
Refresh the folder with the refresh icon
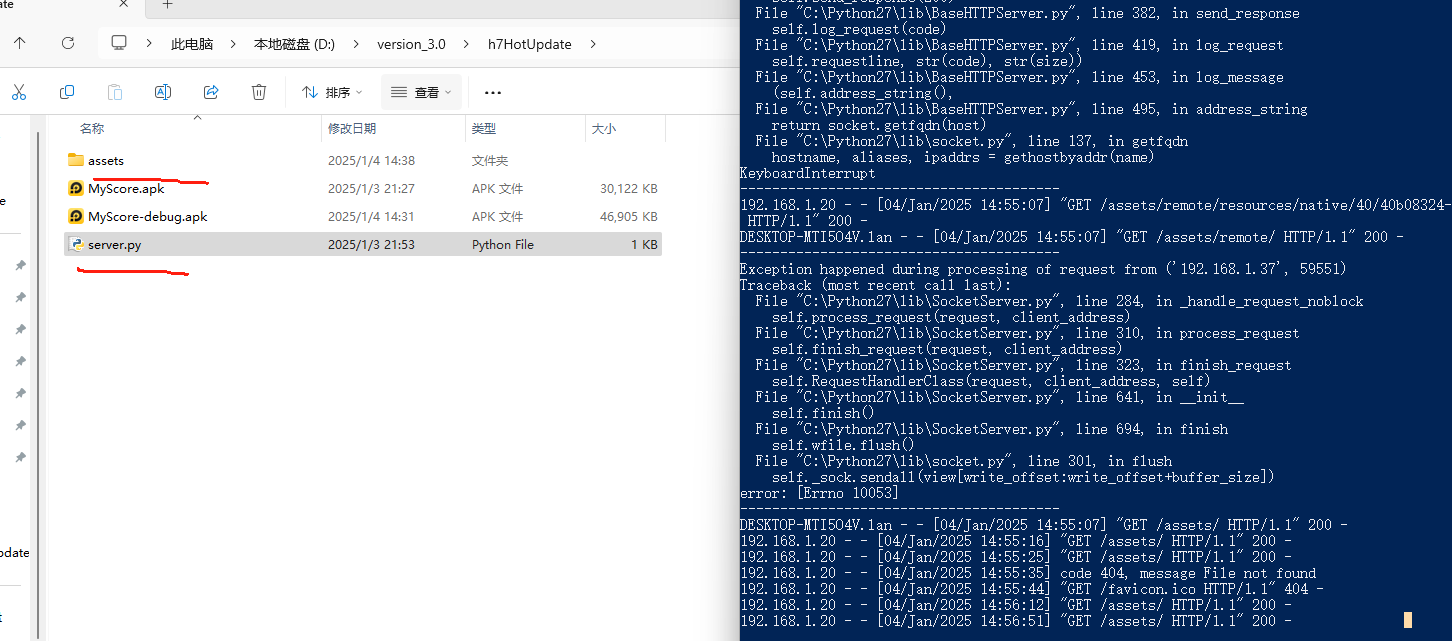point(68,43)
